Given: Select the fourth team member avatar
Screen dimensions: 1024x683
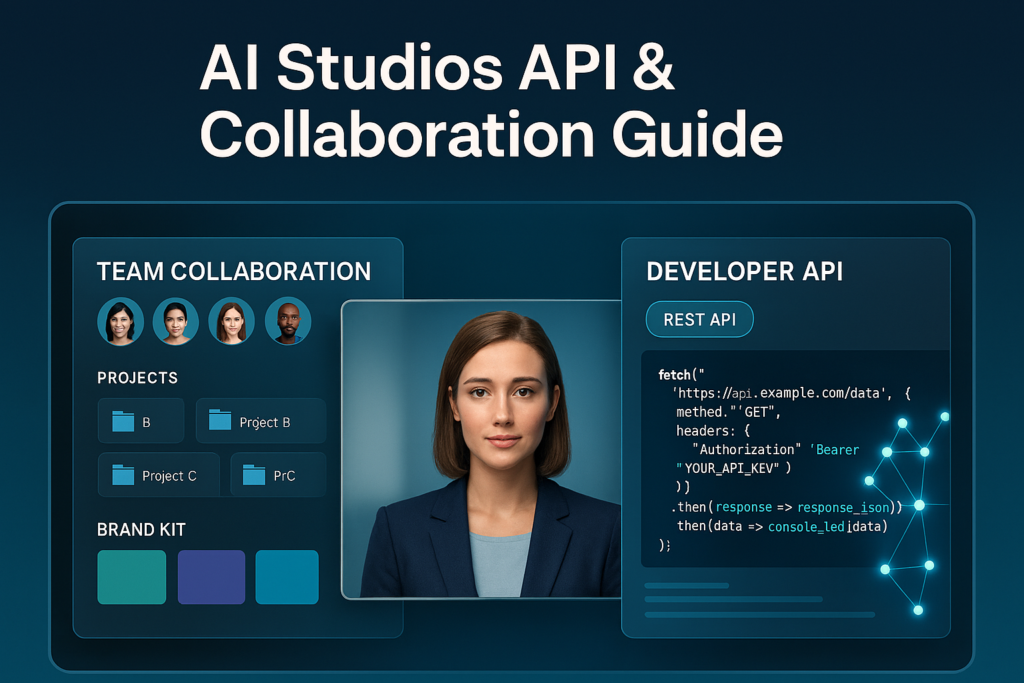Looking at the screenshot, I should [288, 322].
